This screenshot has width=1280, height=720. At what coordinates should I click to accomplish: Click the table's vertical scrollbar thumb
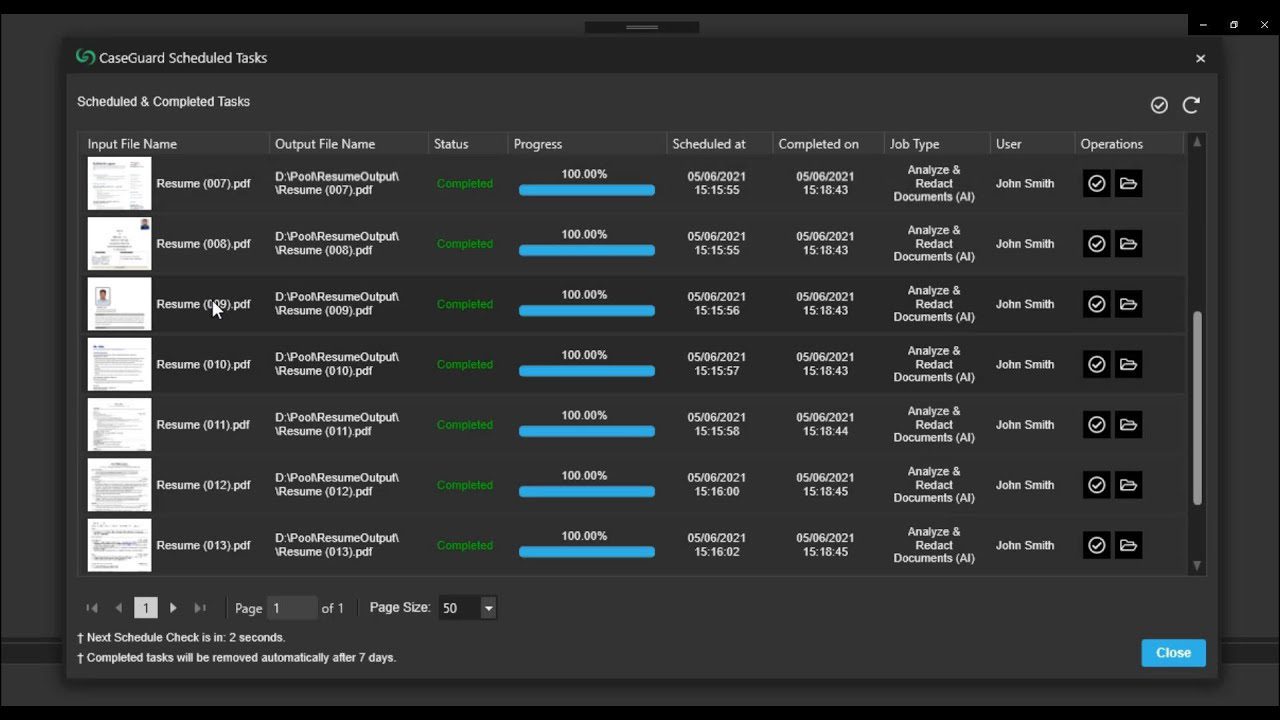coord(1197,407)
